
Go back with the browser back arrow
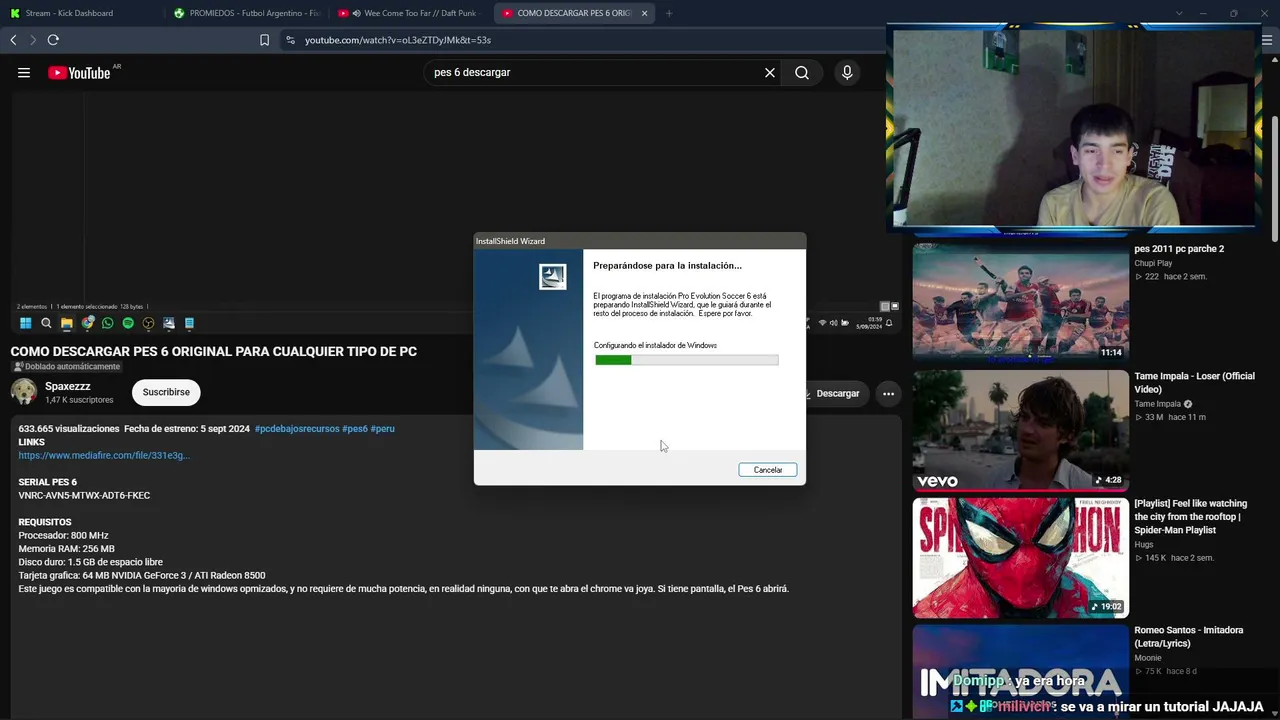click(13, 40)
